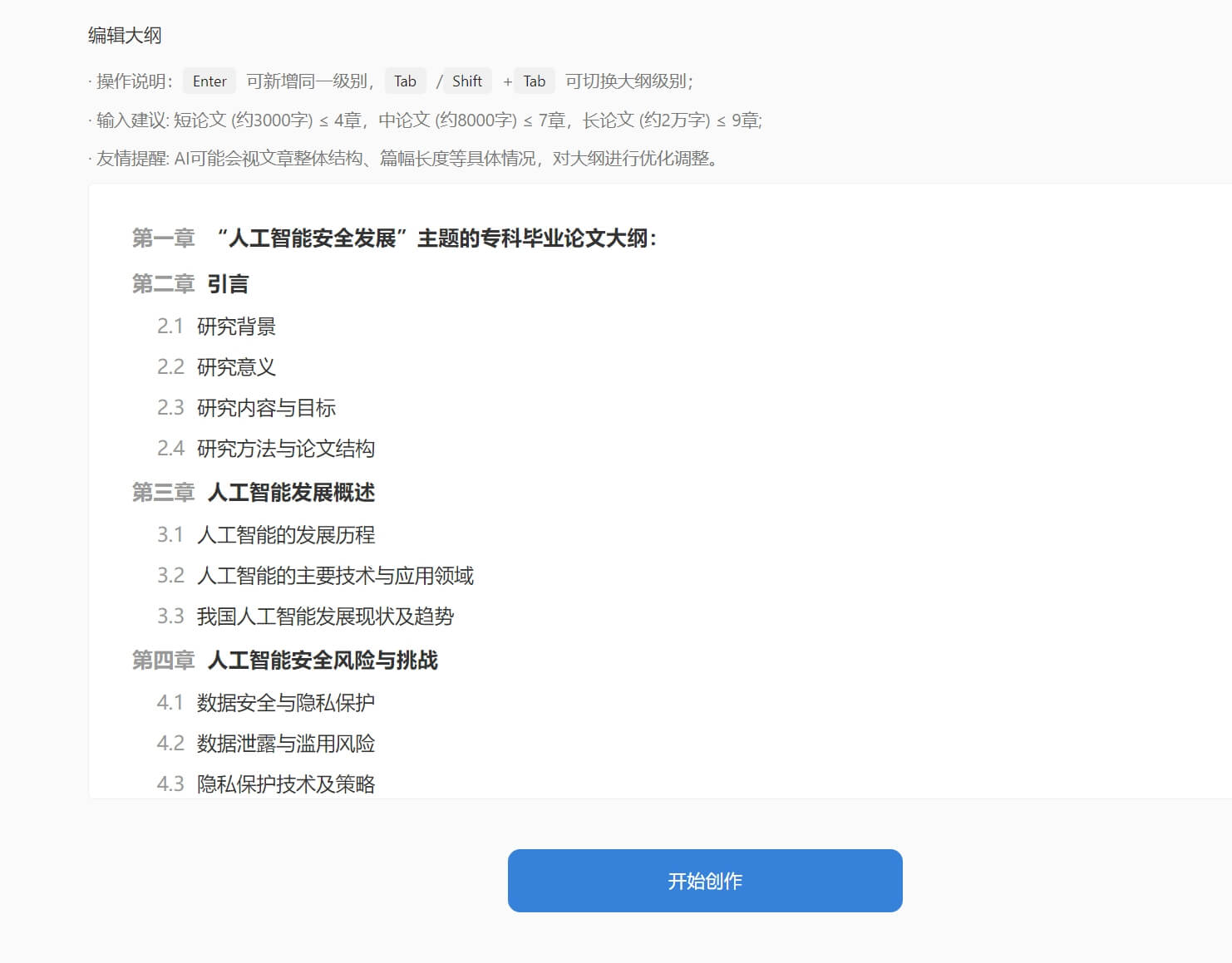Edit subsection 2.4 研究方法与论文结构
The width and height of the screenshot is (1232, 963).
tap(285, 449)
